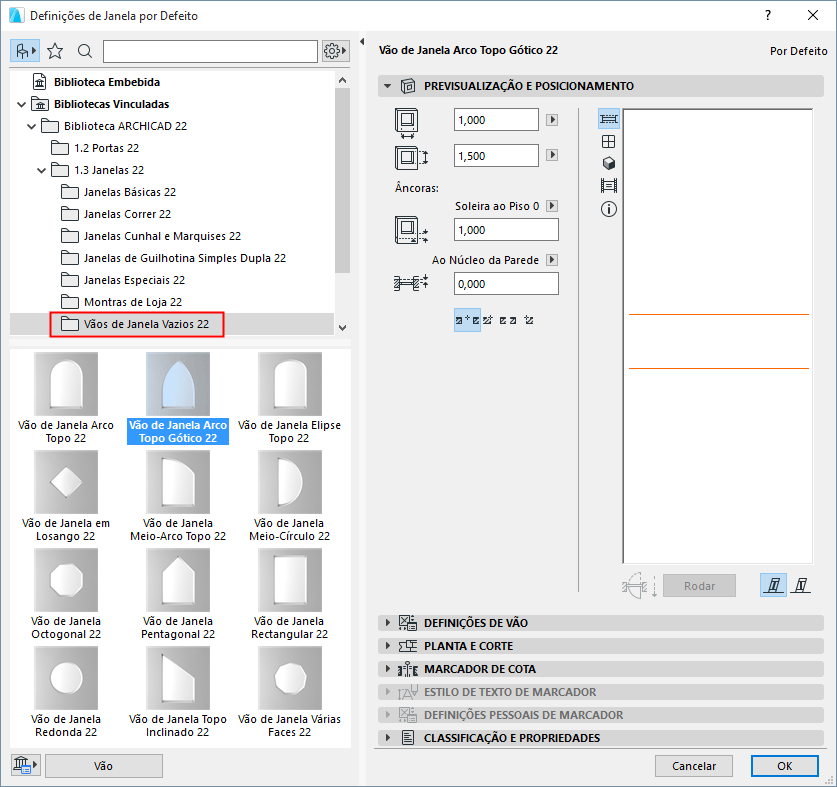Select Vãos de Janela Vazios 22 folder
The image size is (837, 787).
[x=137, y=324]
